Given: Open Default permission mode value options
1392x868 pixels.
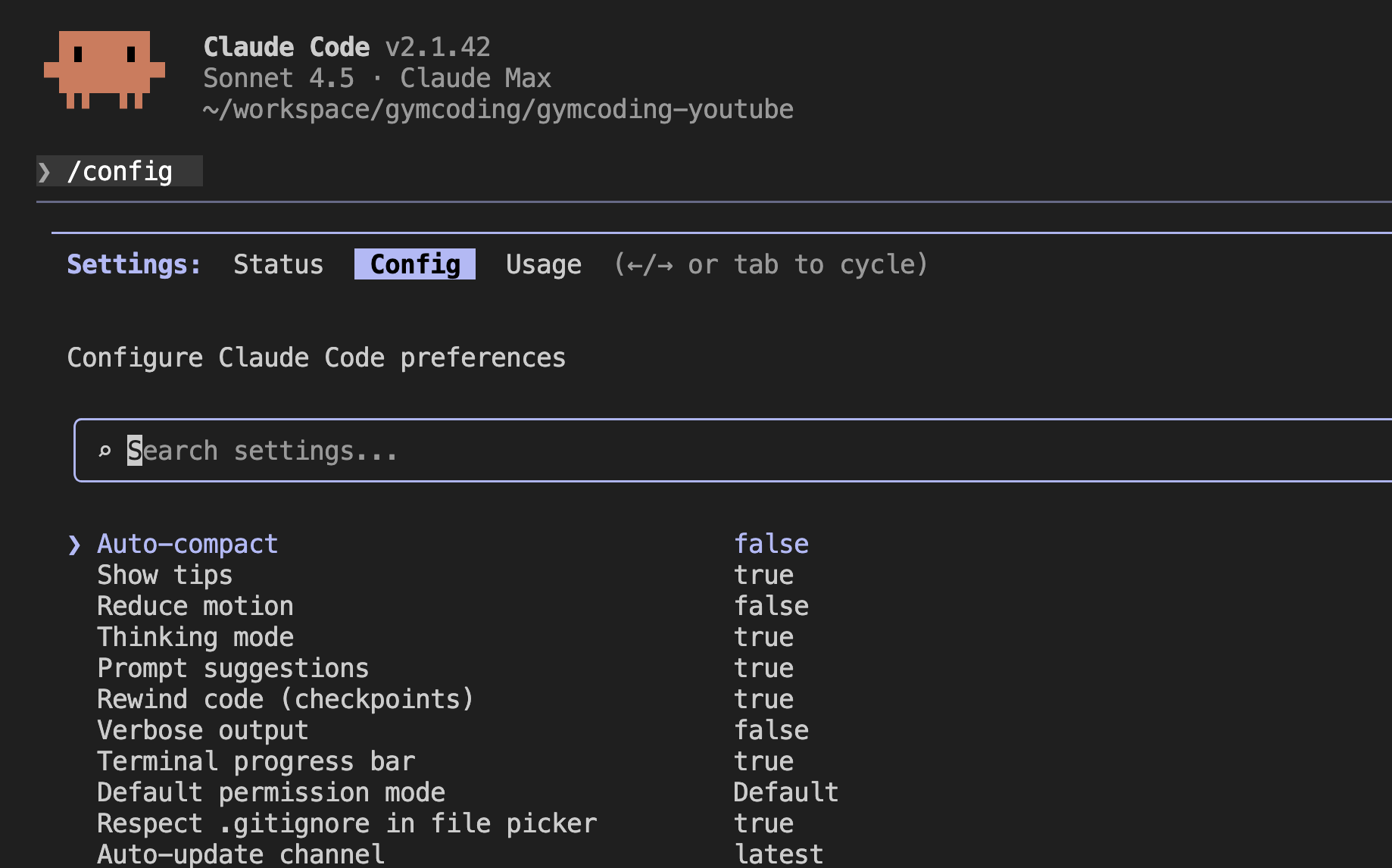Looking at the screenshot, I should (785, 793).
